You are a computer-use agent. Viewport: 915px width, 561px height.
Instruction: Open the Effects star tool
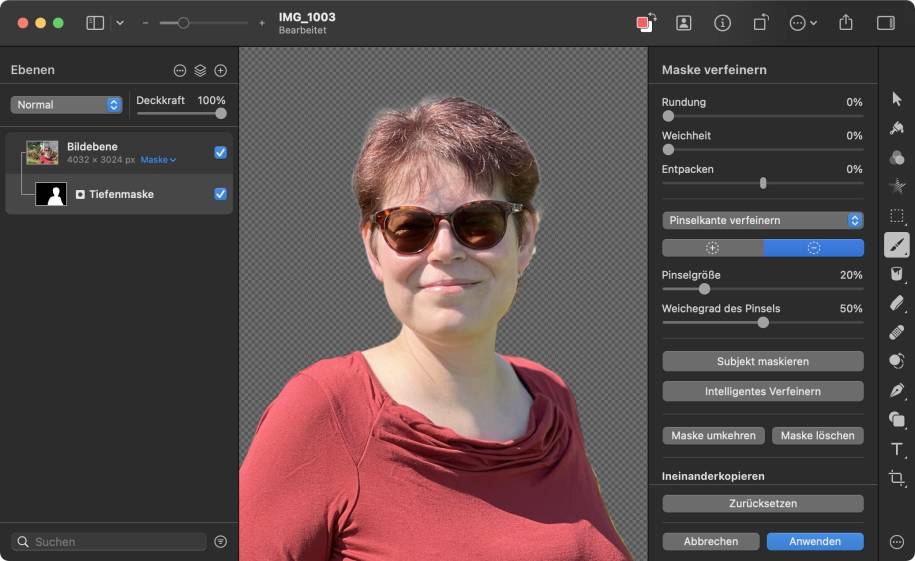[x=897, y=186]
